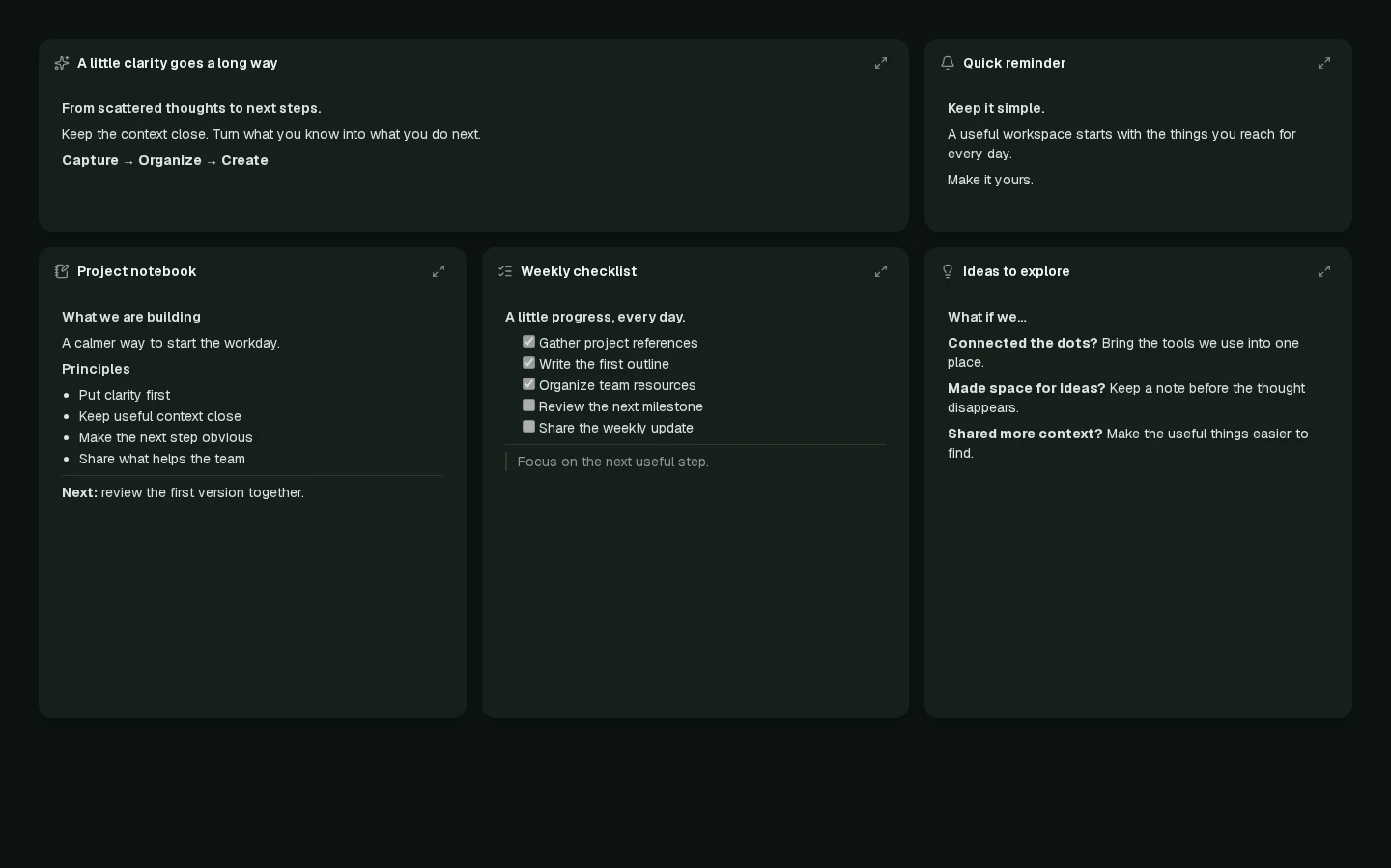Viewport: 1391px width, 868px height.
Task: Uncheck 'Write the first outline' checkbox
Action: [528, 363]
